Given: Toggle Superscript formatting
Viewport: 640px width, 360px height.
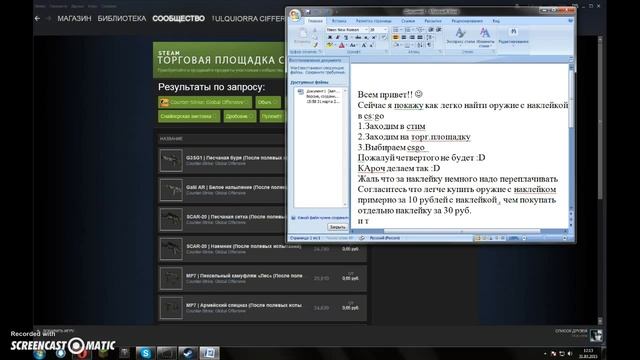Looking at the screenshot, I should [x=373, y=38].
